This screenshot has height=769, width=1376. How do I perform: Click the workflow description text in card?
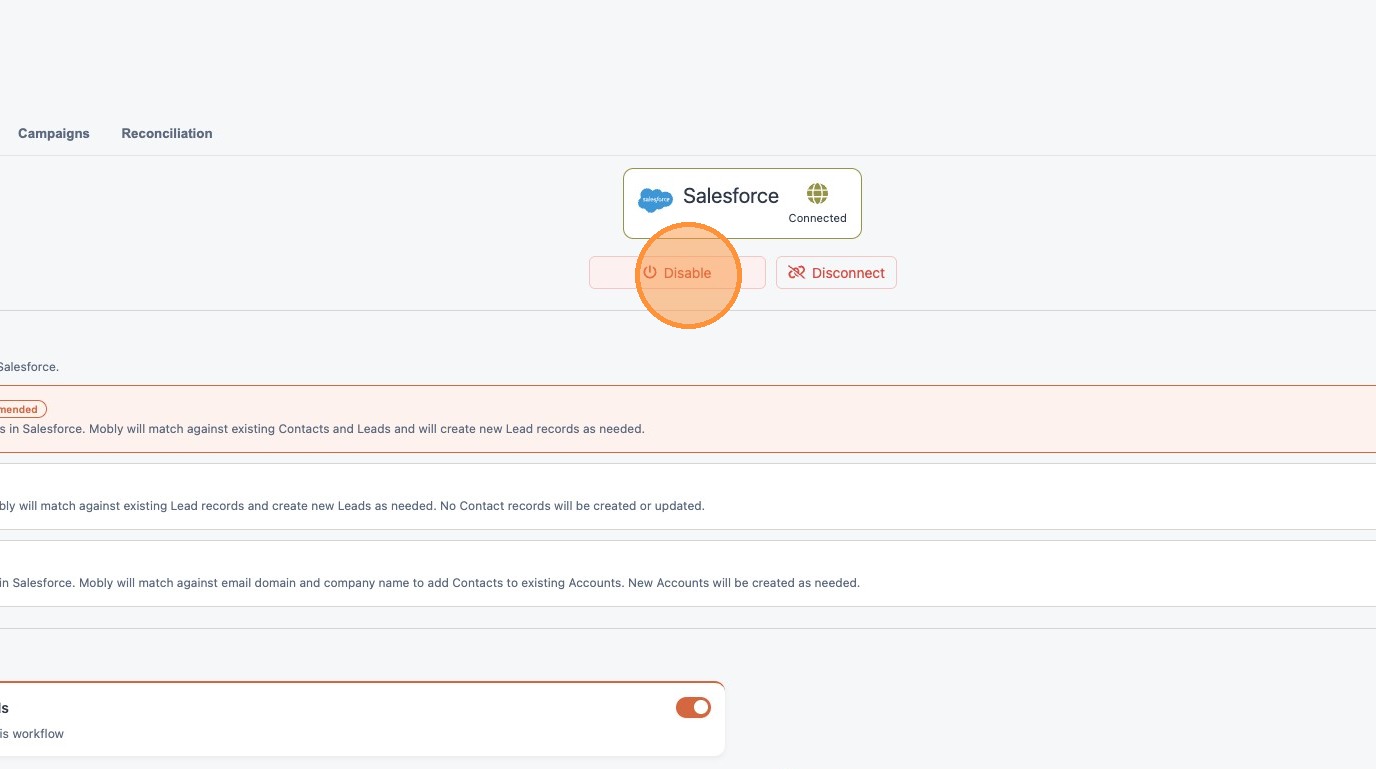click(x=32, y=734)
